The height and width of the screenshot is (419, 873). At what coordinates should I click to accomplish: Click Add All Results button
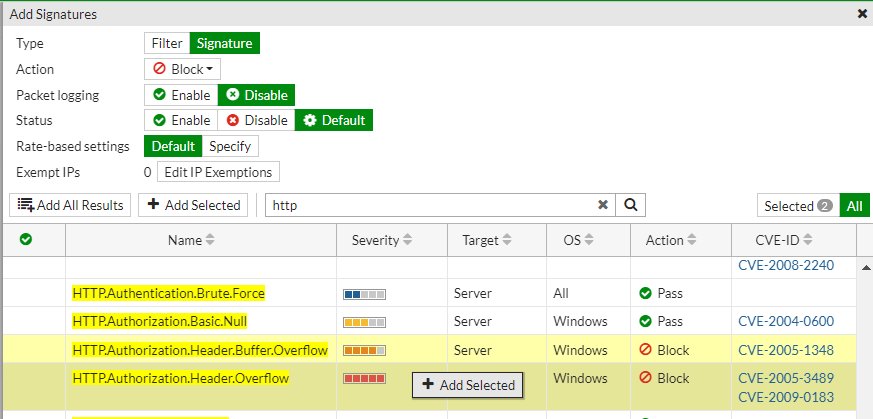(70, 205)
